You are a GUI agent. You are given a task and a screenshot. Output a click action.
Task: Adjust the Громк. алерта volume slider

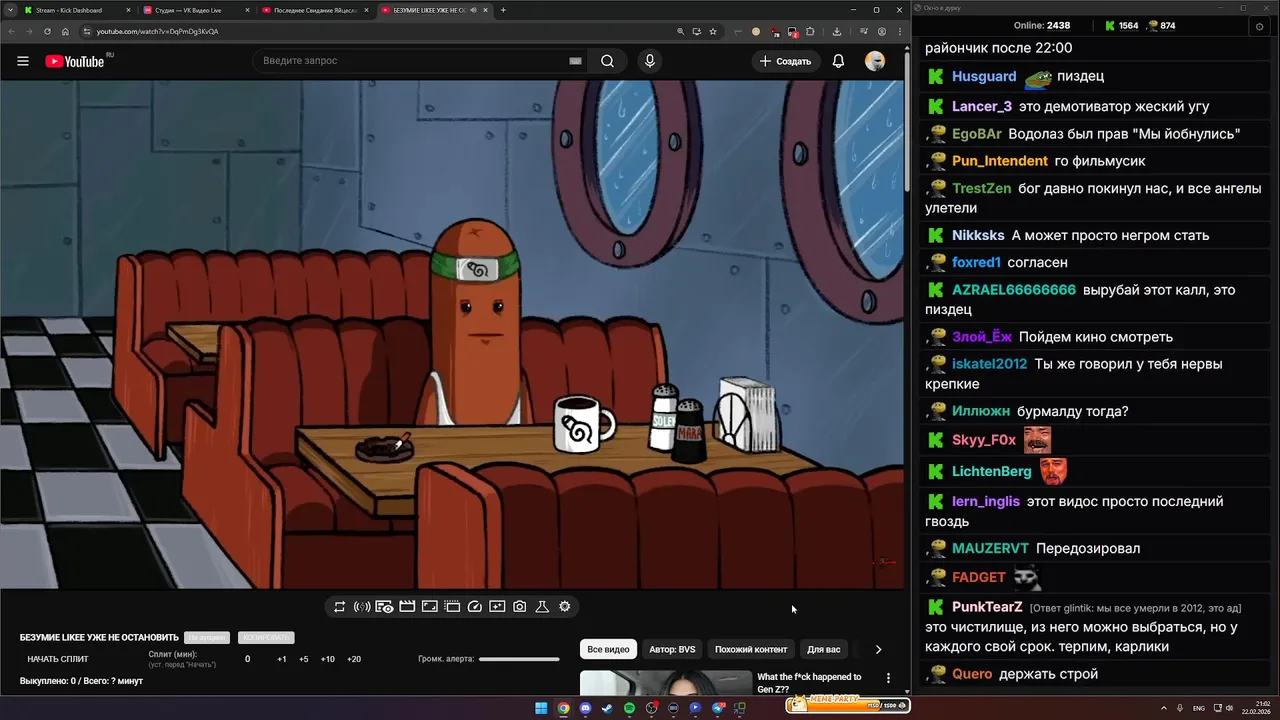click(519, 659)
